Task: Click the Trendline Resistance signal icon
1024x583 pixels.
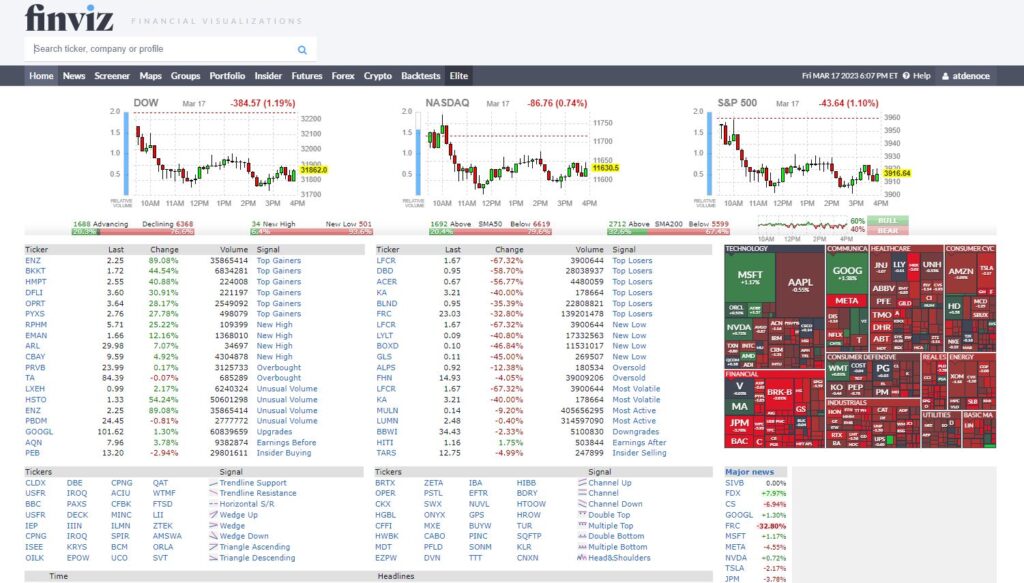Action: click(x=215, y=493)
